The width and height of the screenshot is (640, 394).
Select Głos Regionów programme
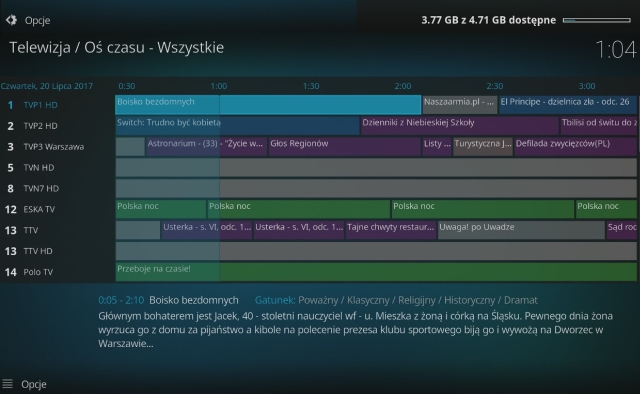[x=344, y=147]
